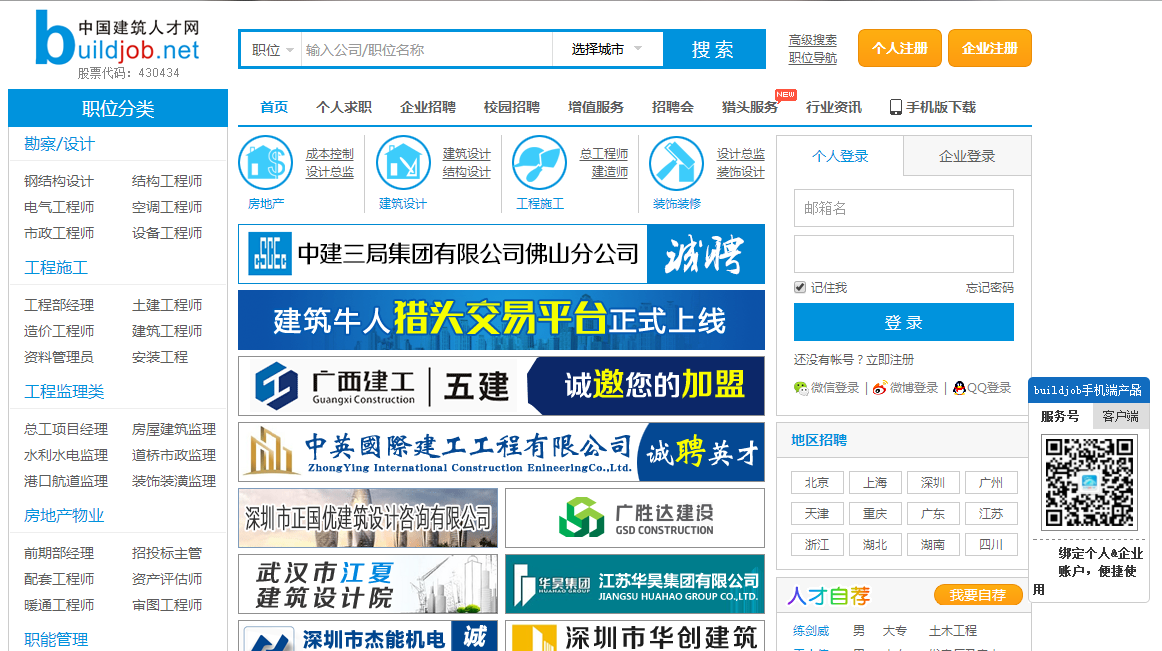Click the blue 搜索 search button
The width and height of the screenshot is (1162, 651).
pos(713,50)
